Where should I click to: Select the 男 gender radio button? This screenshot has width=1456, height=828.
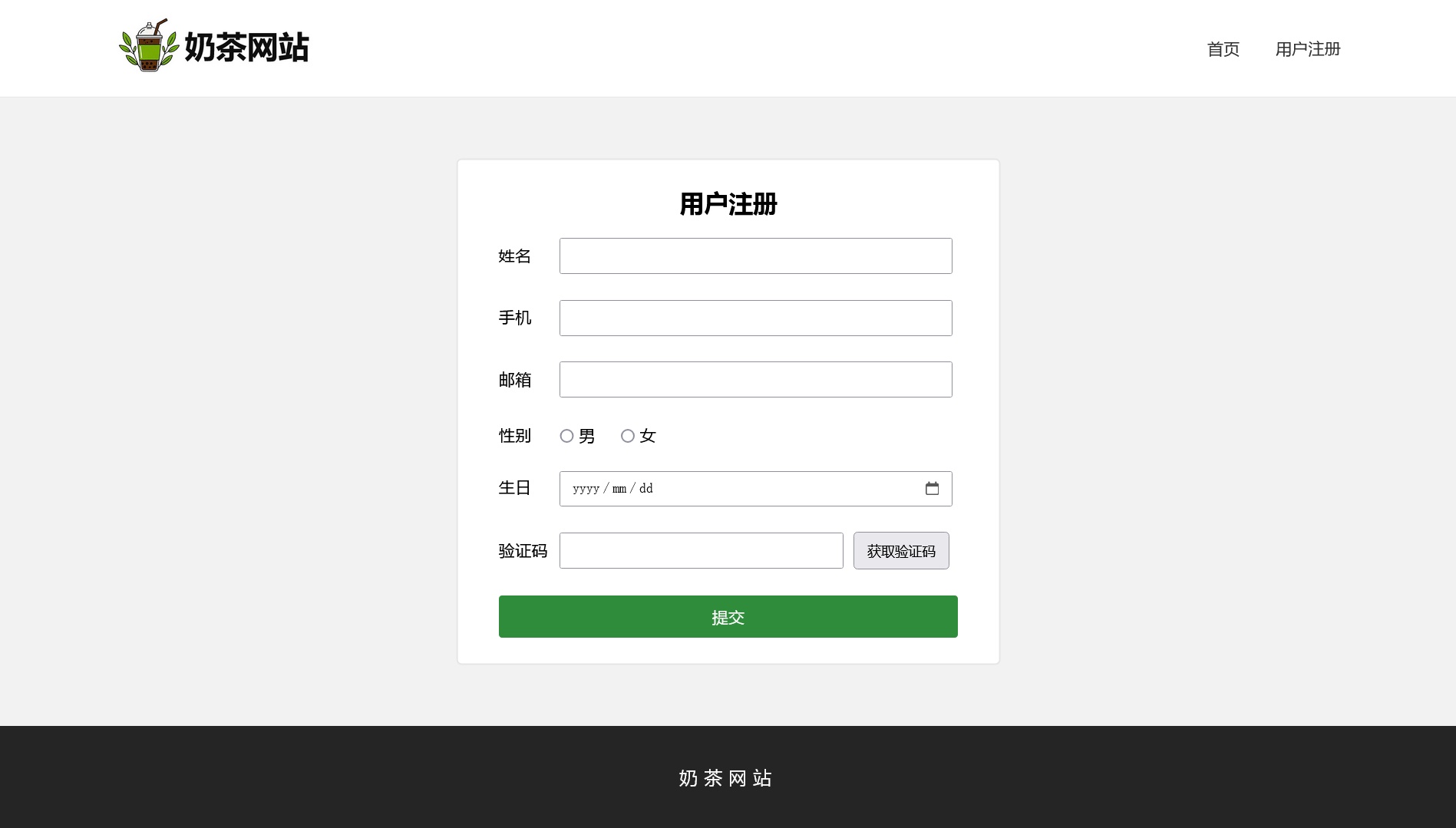click(x=566, y=436)
